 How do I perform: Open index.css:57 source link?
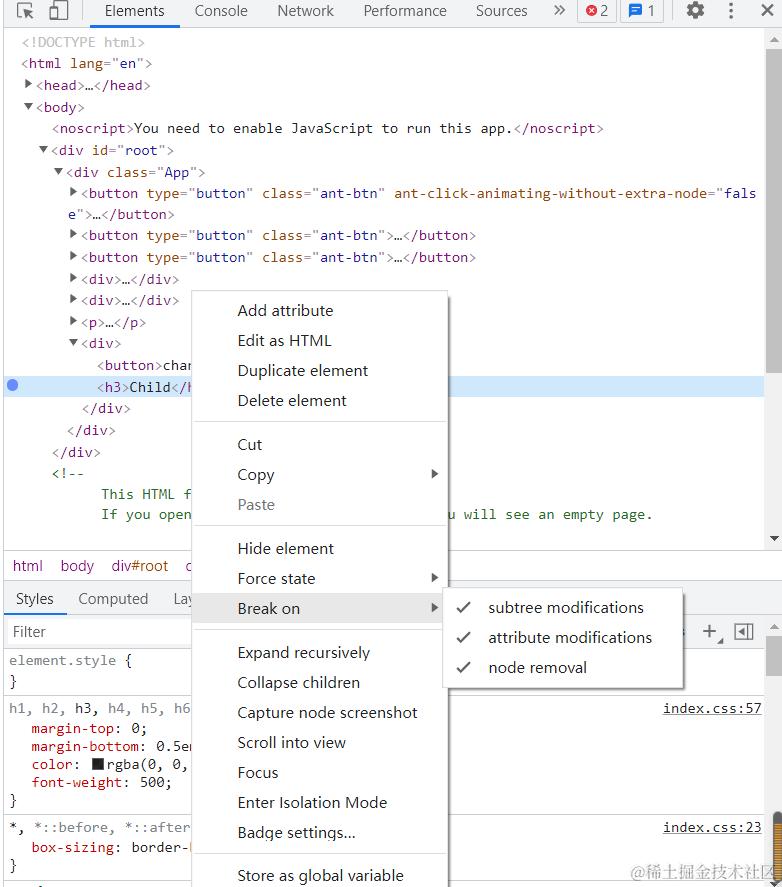[712, 708]
